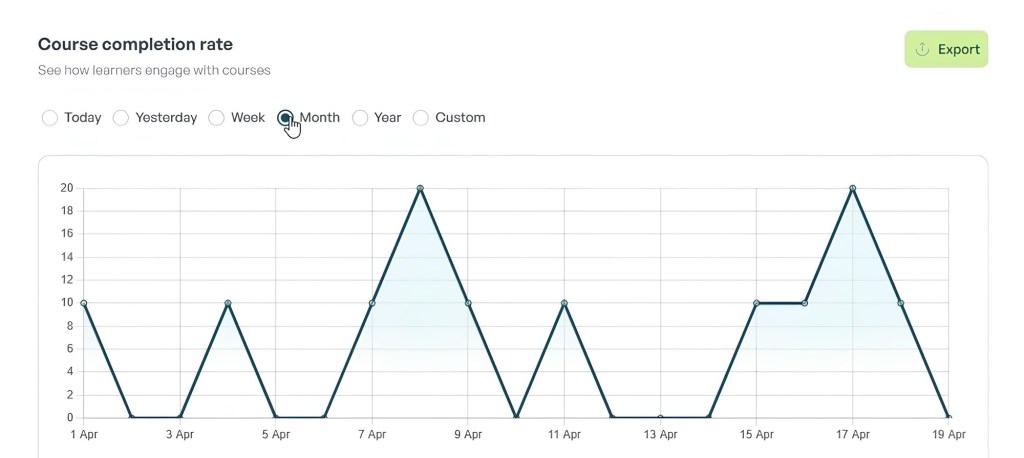Viewport: 1024px width, 458px height.
Task: Pick the Custom date range option
Action: point(421,118)
